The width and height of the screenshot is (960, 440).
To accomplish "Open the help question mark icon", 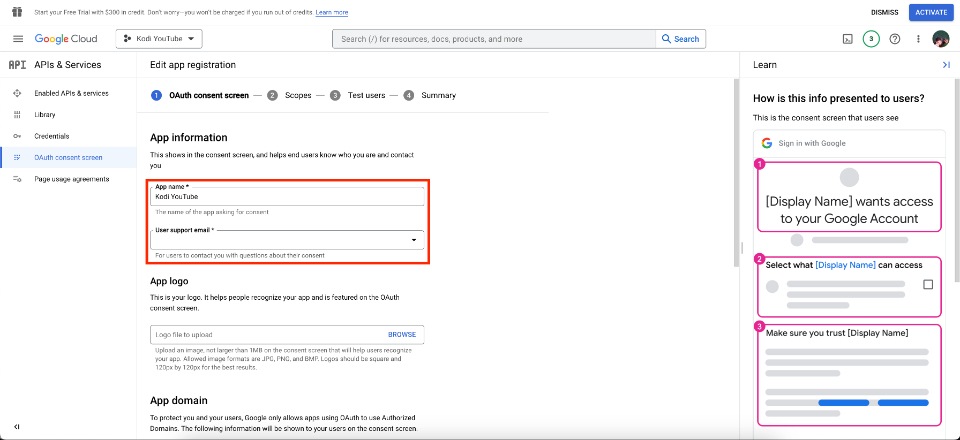I will tap(894, 39).
